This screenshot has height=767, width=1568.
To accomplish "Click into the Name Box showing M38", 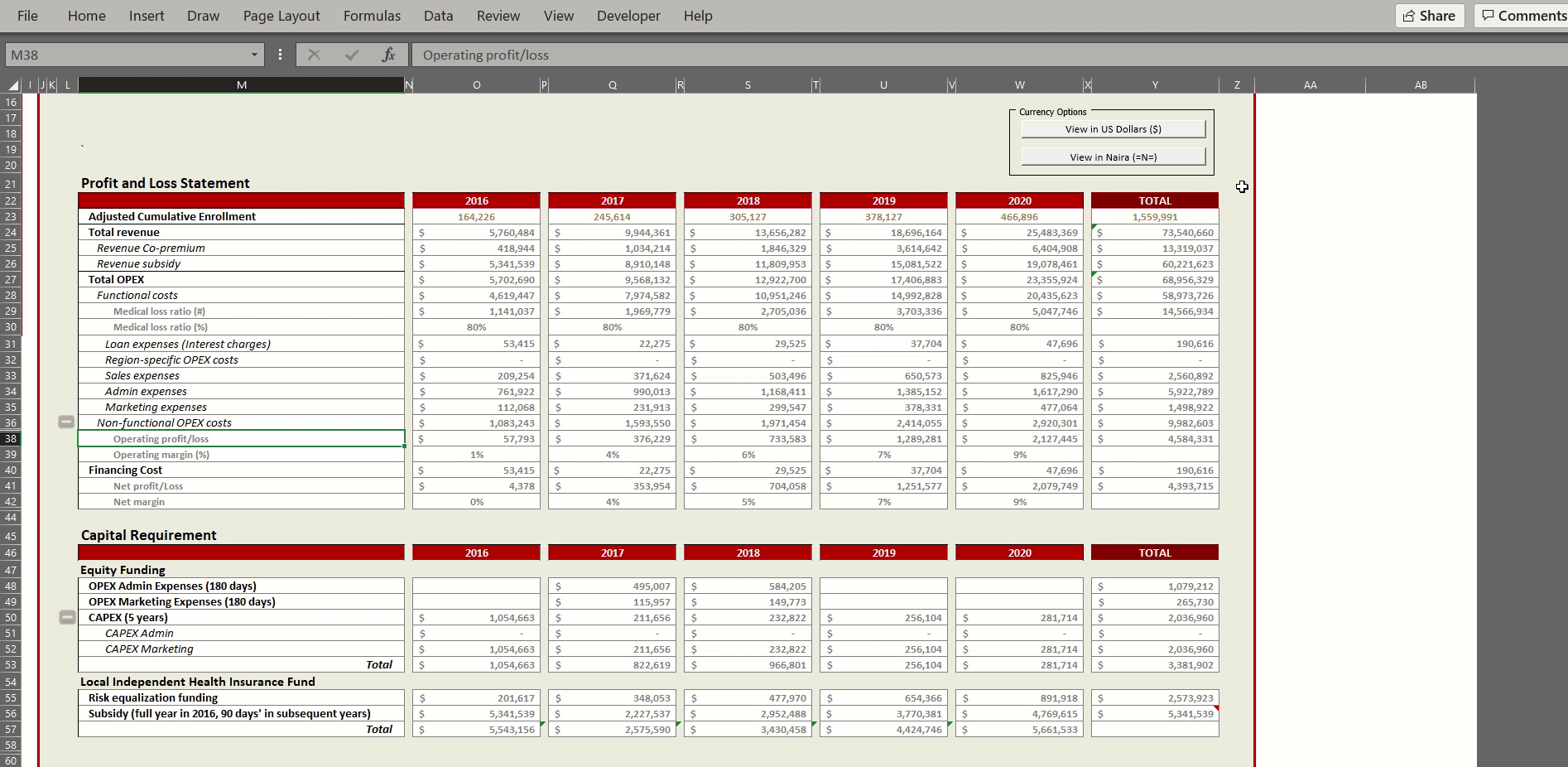I will (124, 55).
